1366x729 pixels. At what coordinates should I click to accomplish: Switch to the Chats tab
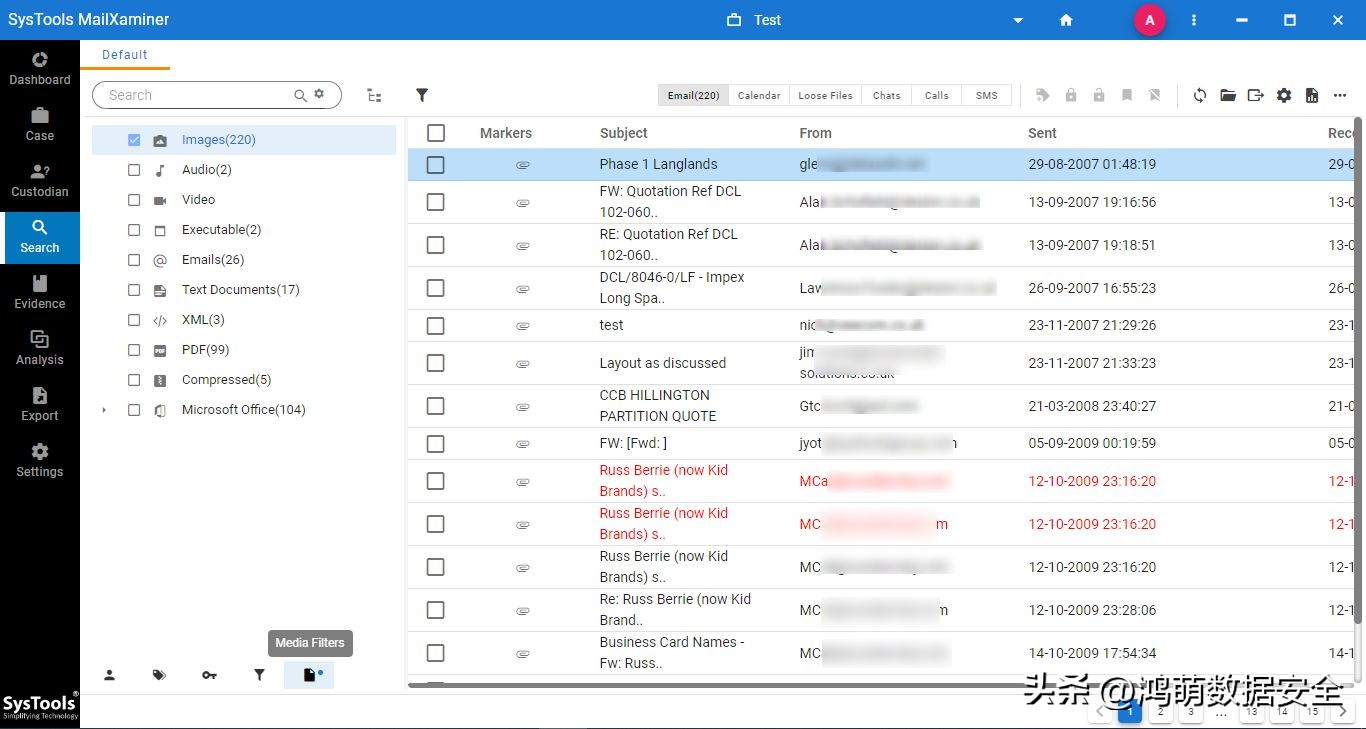tap(887, 95)
